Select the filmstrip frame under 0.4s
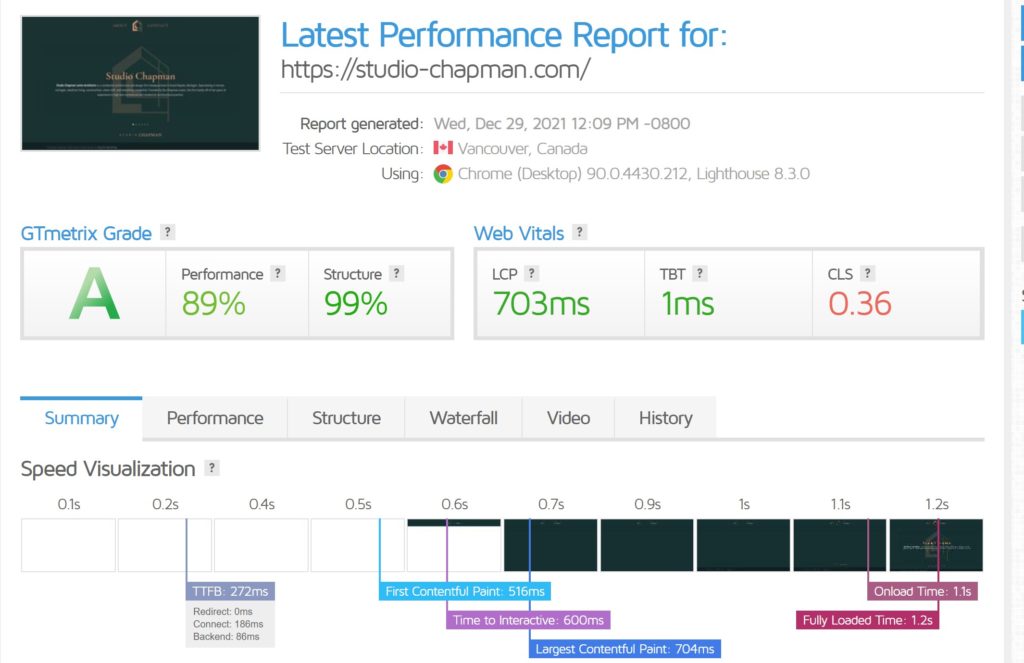 261,545
